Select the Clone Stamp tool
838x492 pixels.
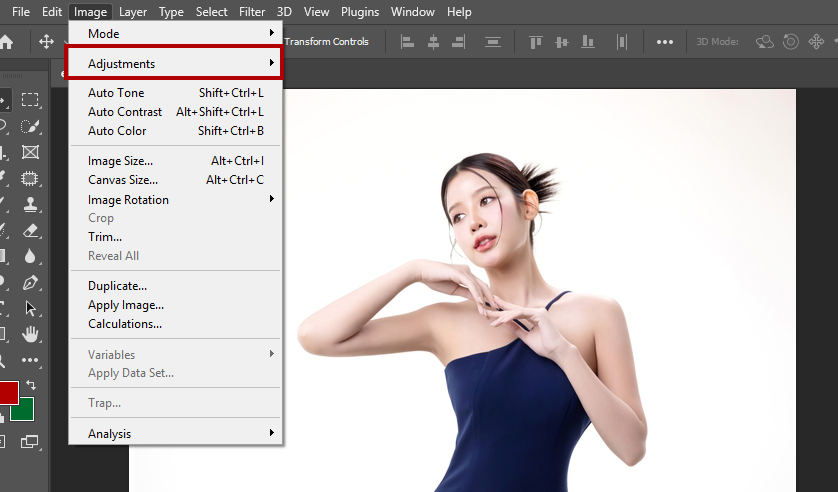[x=30, y=204]
